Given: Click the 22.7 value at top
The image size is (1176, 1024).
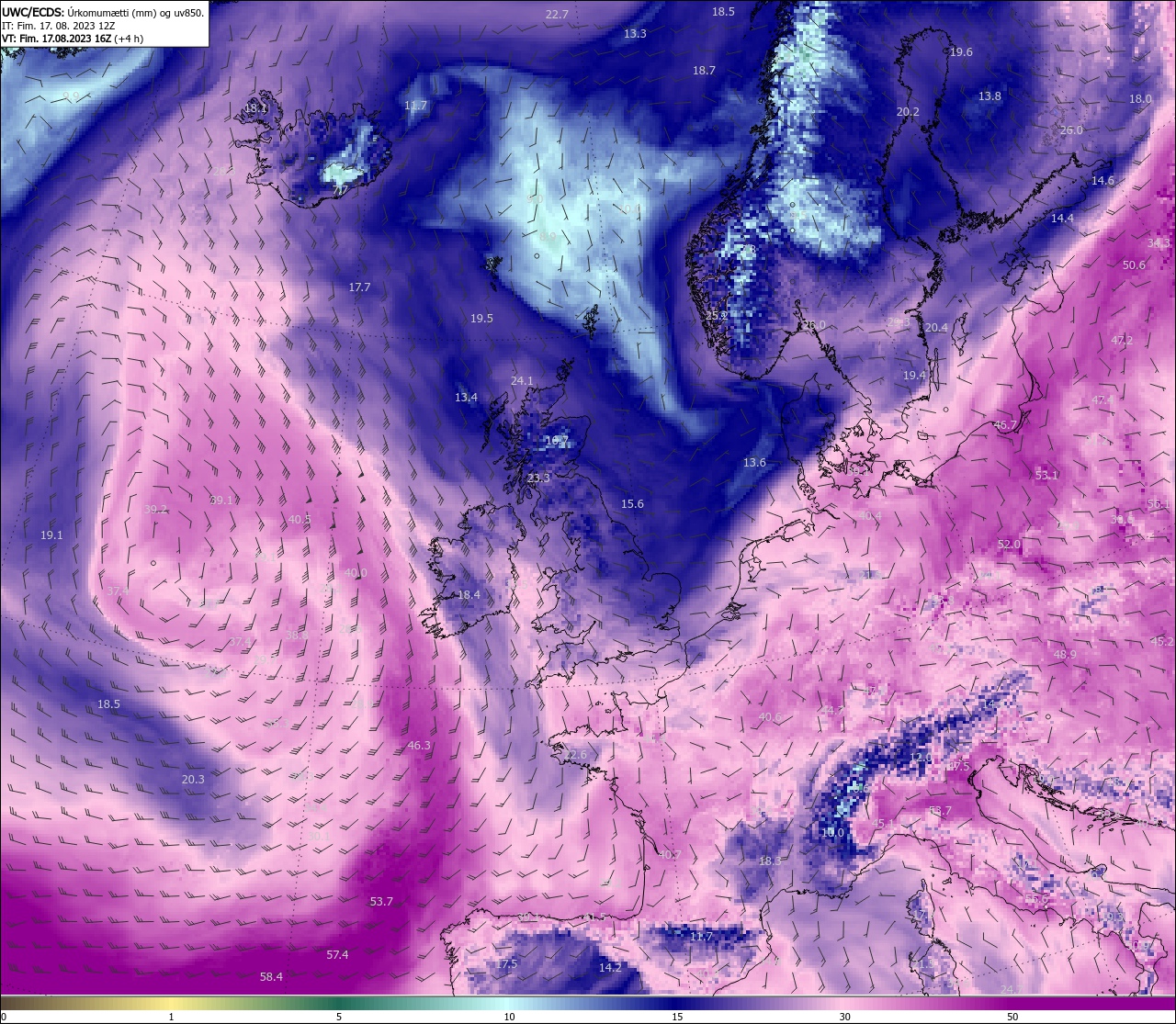Looking at the screenshot, I should (557, 15).
